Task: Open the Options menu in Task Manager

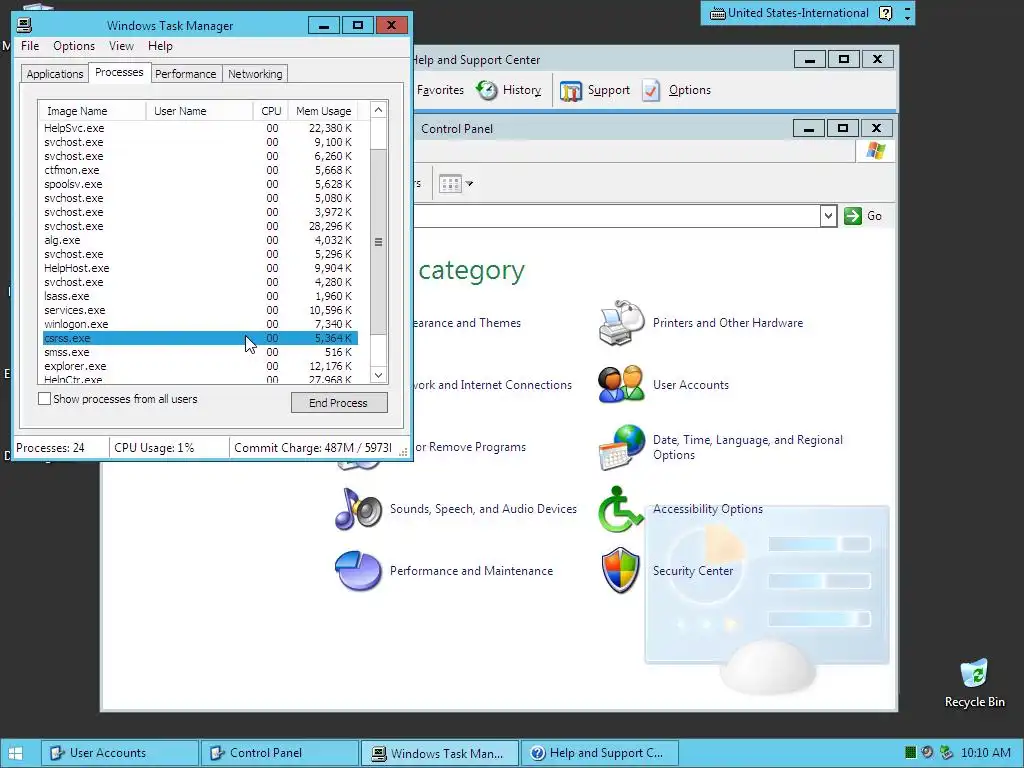Action: (74, 46)
